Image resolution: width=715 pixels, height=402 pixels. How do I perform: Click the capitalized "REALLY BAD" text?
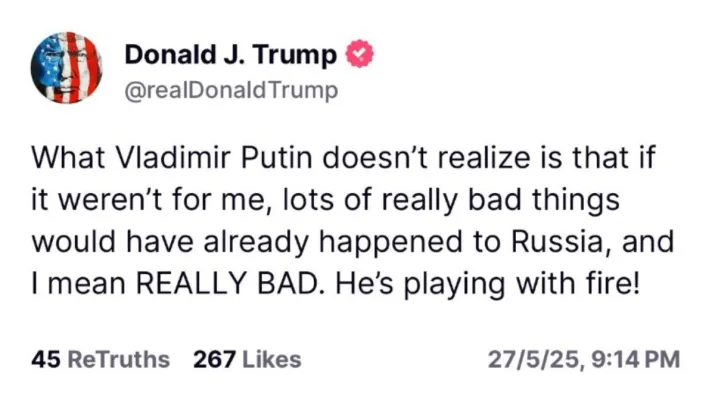pyautogui.click(x=227, y=283)
